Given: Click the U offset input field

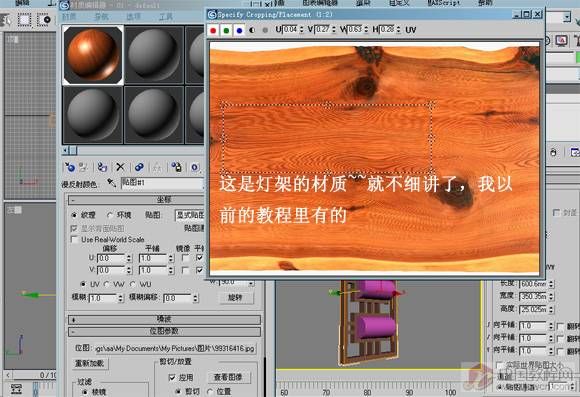Looking at the screenshot, I should 111,258.
